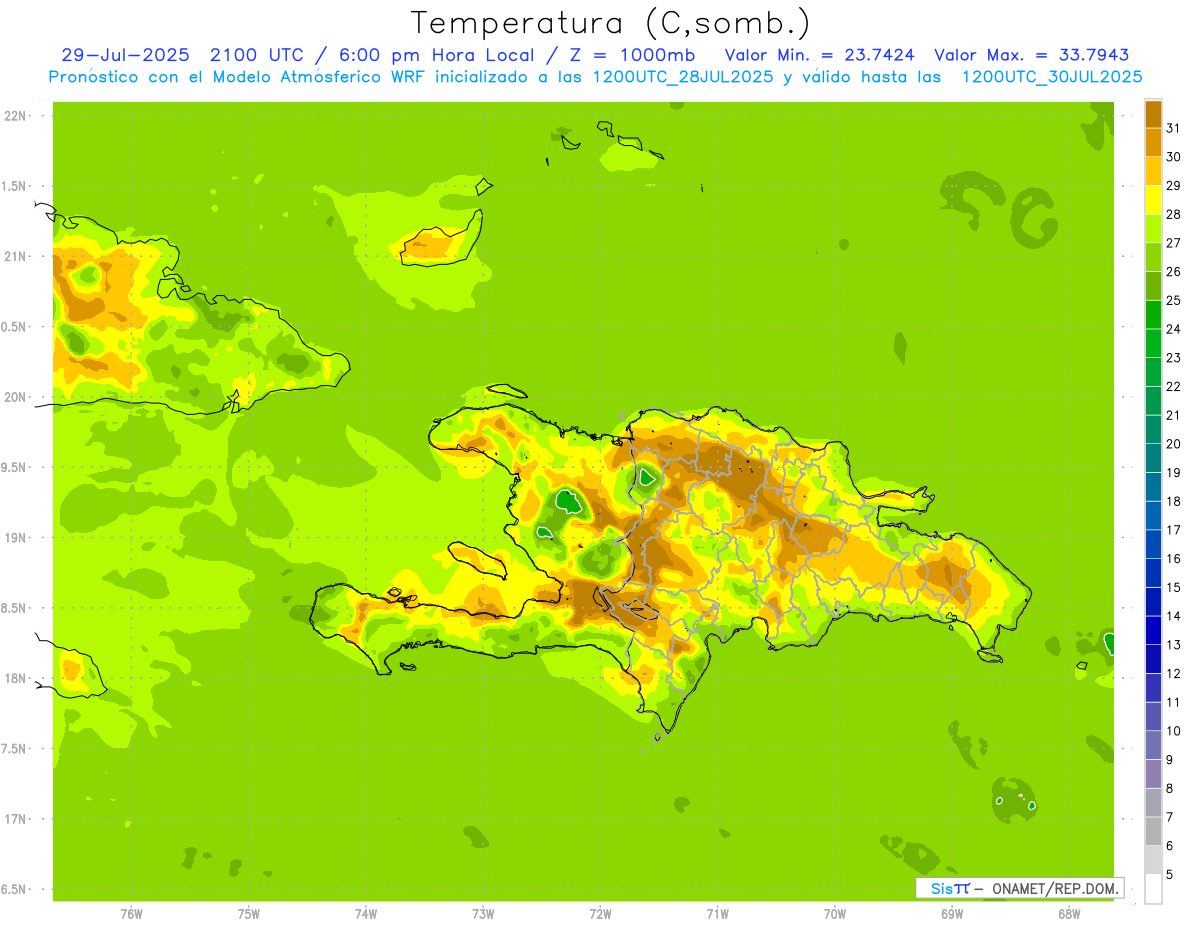Click the 73W longitude axis label
1200x927 pixels.
click(x=483, y=913)
